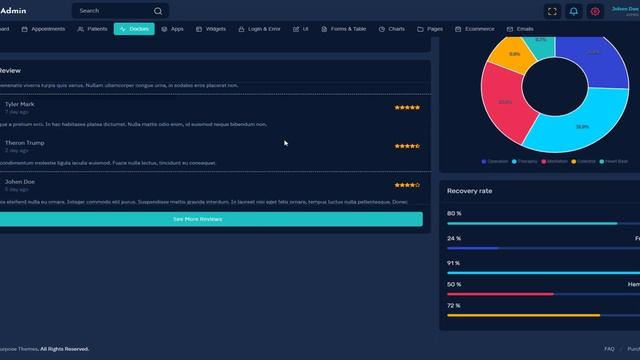Click 'All Rights Reserved.' footer text
Image resolution: width=640 pixels, height=360 pixels.
64,349
